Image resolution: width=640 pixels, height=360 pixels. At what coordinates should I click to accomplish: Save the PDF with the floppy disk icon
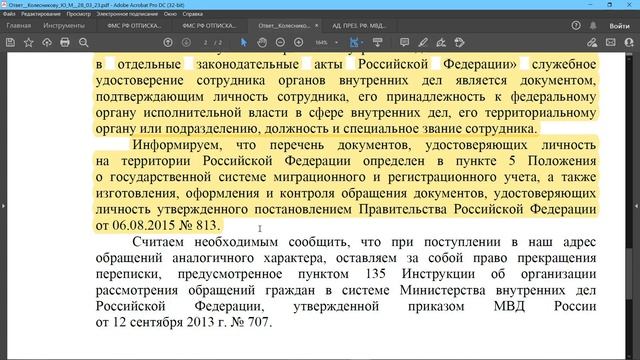pyautogui.click(x=10, y=42)
